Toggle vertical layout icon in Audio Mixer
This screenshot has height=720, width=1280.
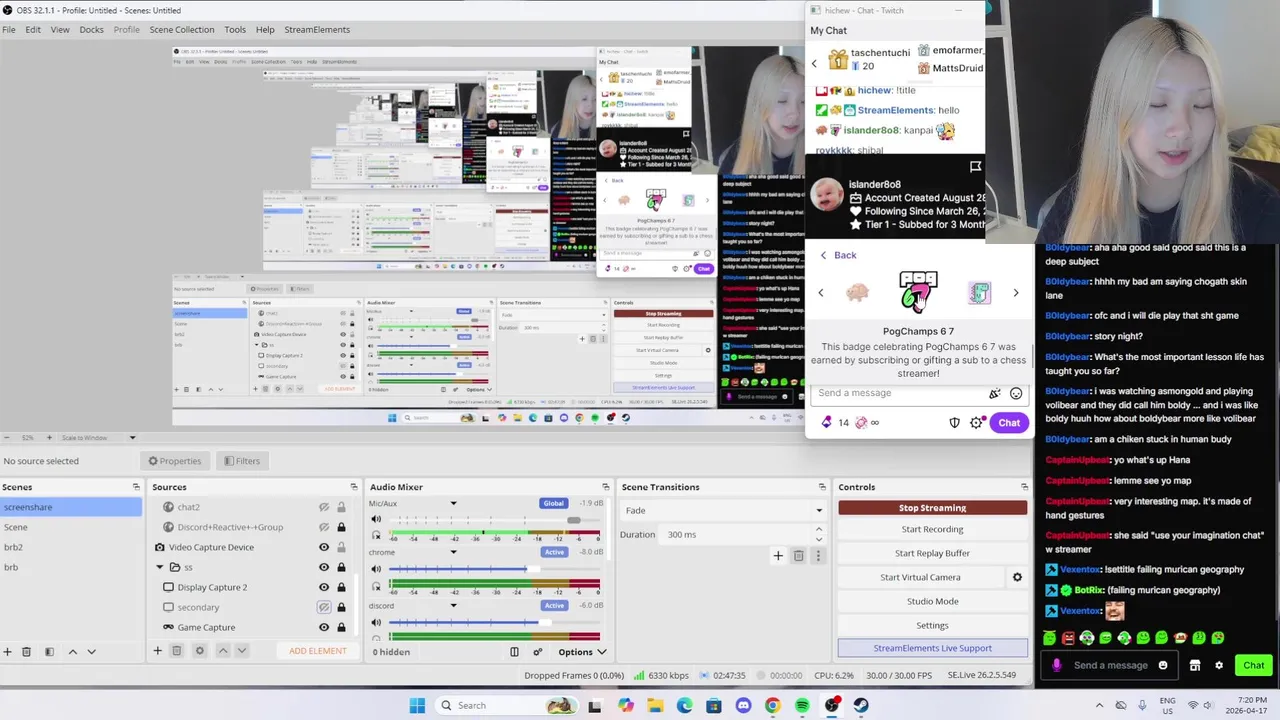[514, 652]
